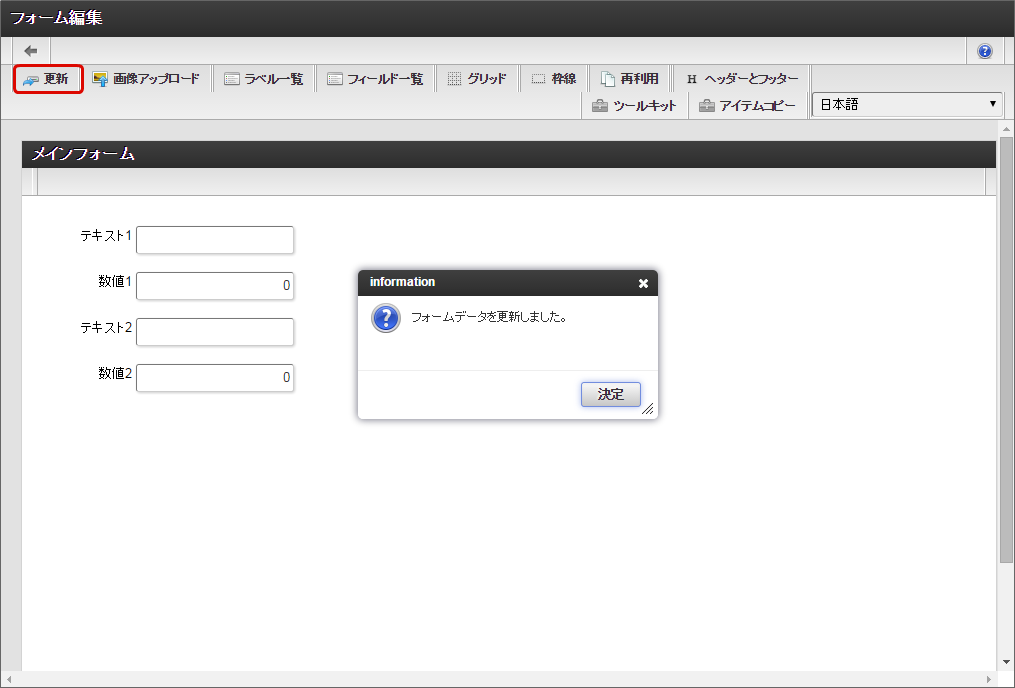The height and width of the screenshot is (688, 1015).
Task: Click the vertical scrollbar down arrow
Action: pyautogui.click(x=1006, y=662)
